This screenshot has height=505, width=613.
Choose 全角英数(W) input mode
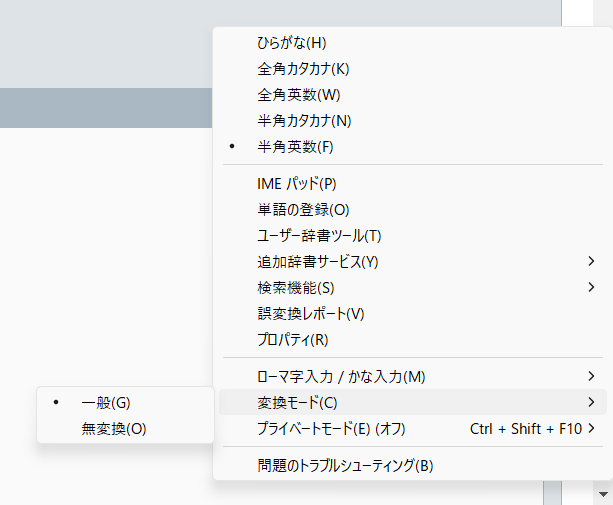[299, 95]
